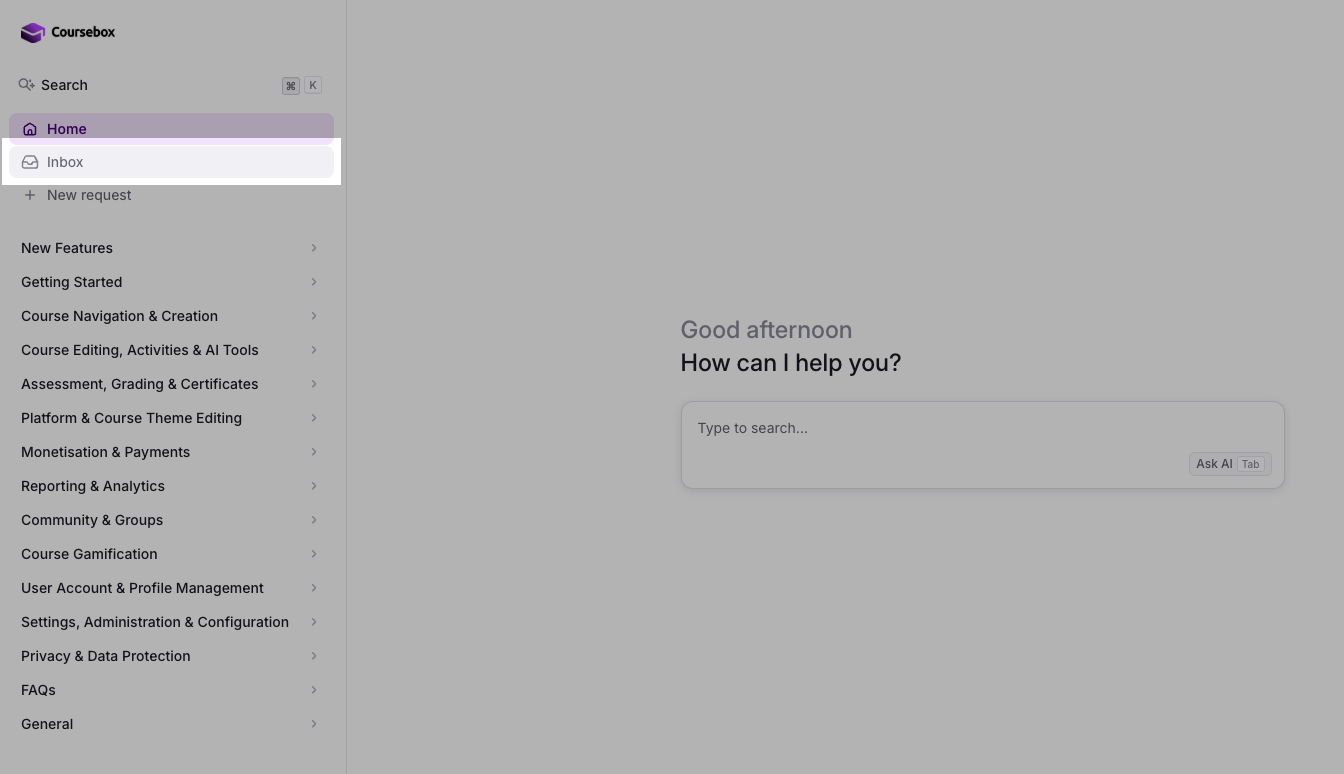Expand Privacy & Data Protection chevron

(x=314, y=656)
